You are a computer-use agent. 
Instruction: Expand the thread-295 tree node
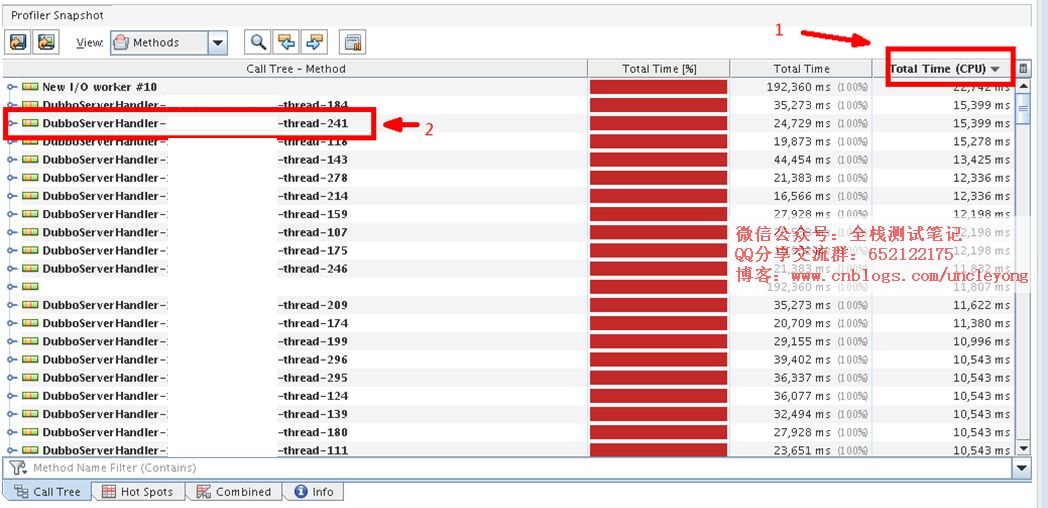11,378
